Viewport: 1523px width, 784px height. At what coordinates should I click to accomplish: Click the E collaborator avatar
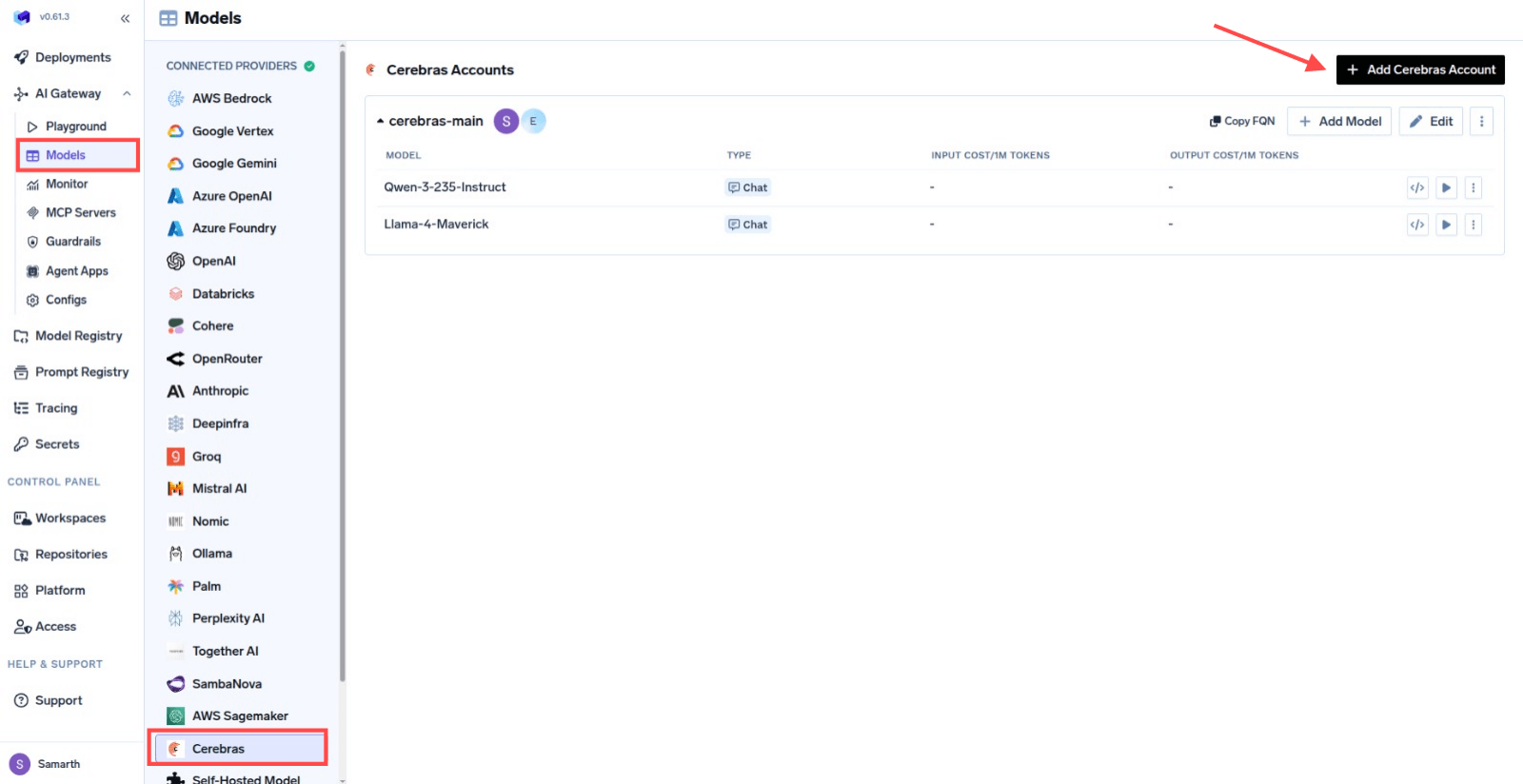[x=533, y=121]
